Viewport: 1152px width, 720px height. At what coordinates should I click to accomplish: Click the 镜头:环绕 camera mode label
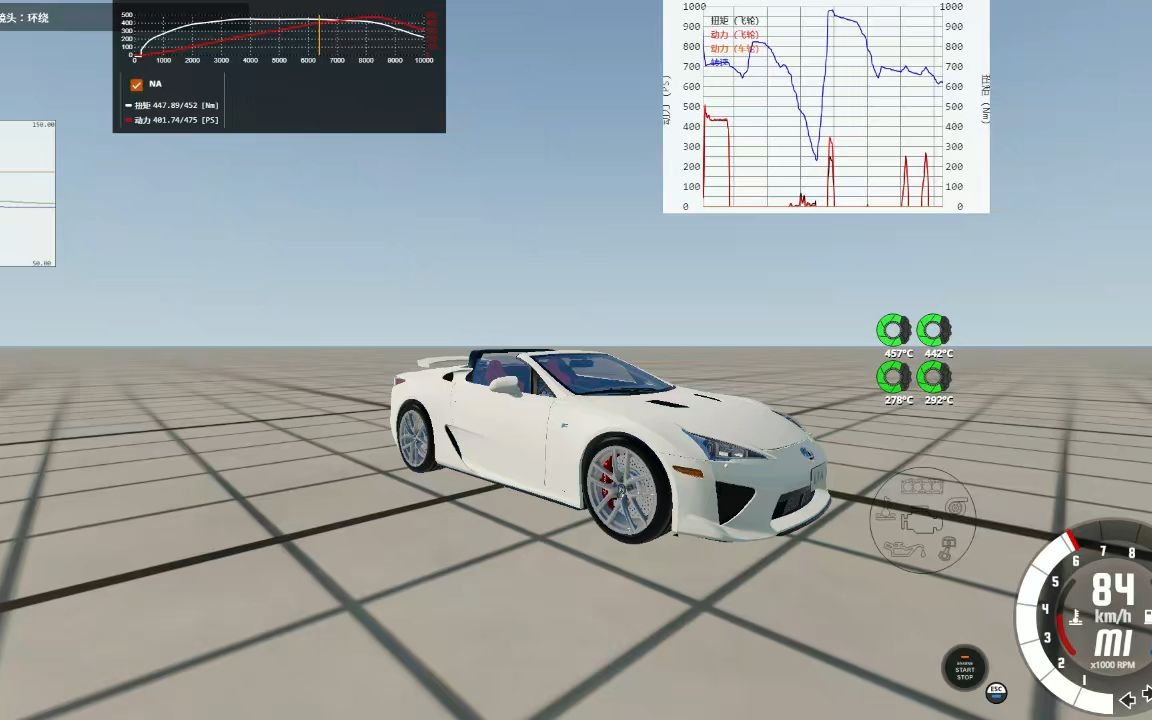point(24,18)
